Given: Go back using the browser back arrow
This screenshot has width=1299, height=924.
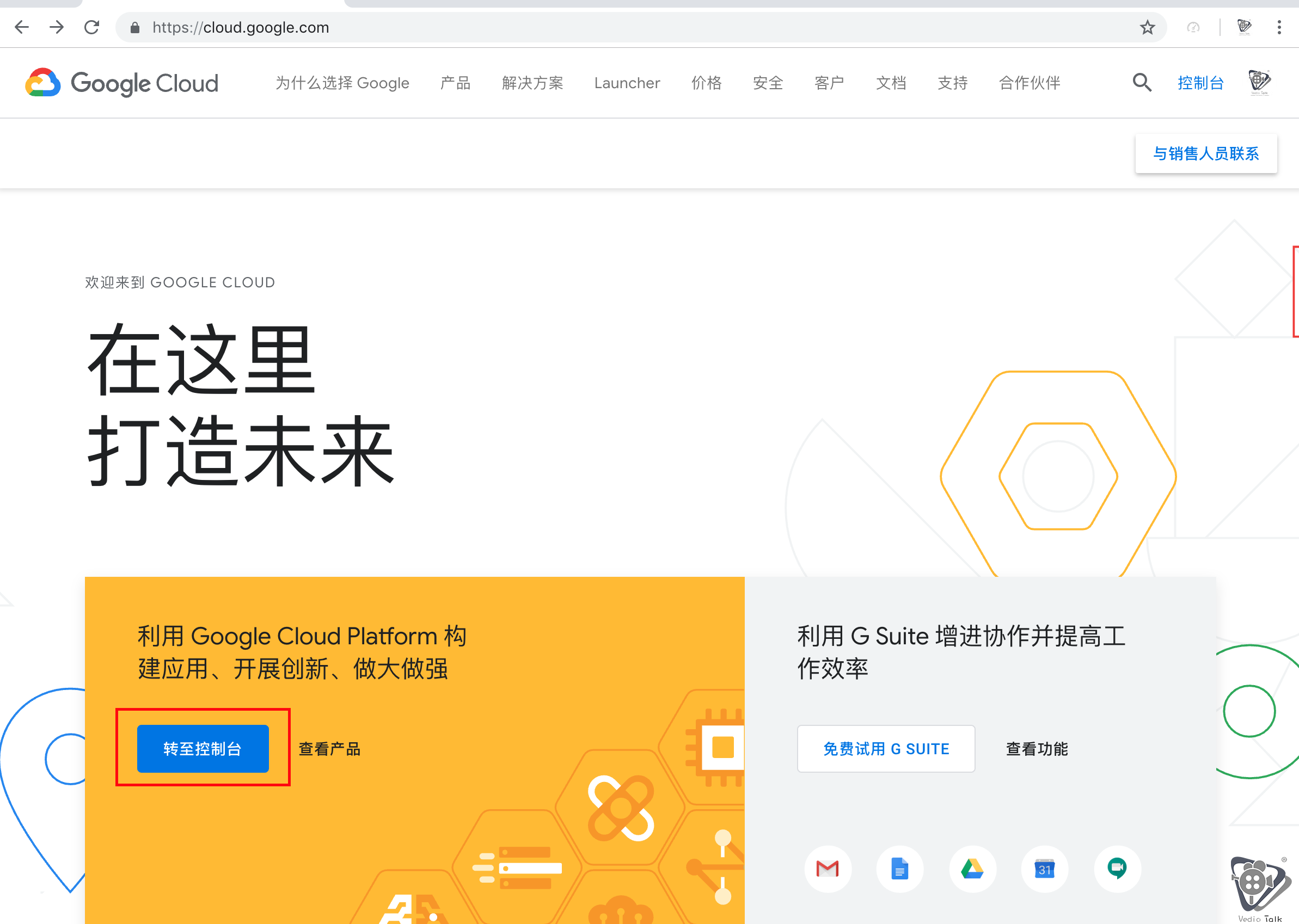Looking at the screenshot, I should 22,27.
